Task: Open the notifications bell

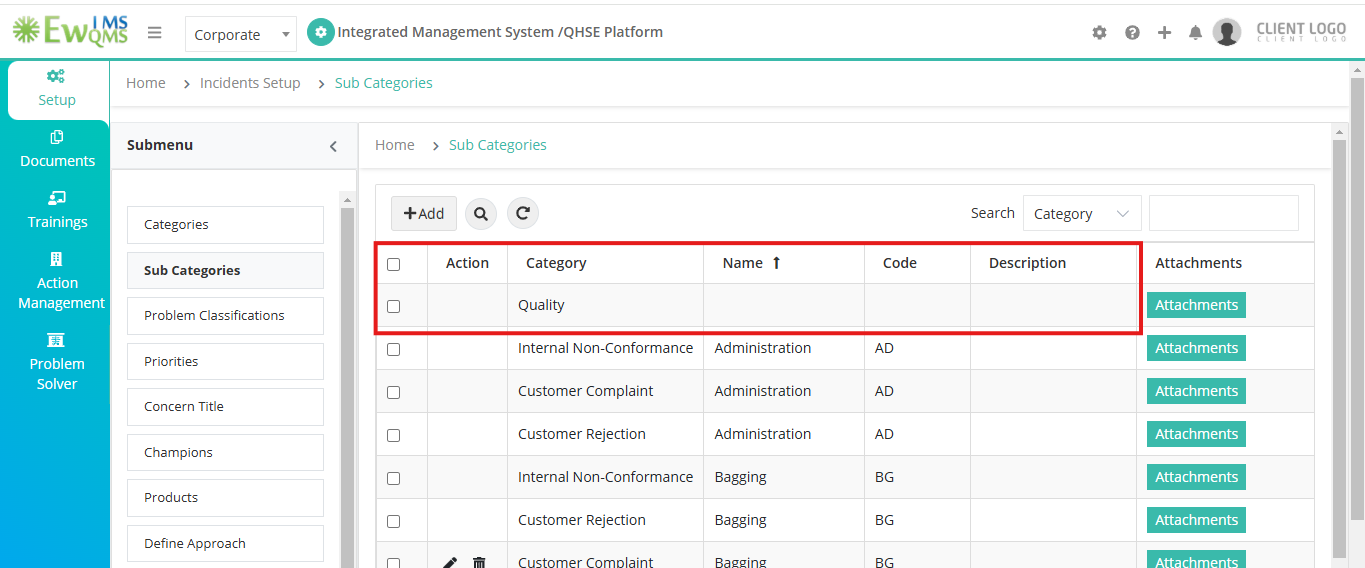Action: tap(1195, 32)
